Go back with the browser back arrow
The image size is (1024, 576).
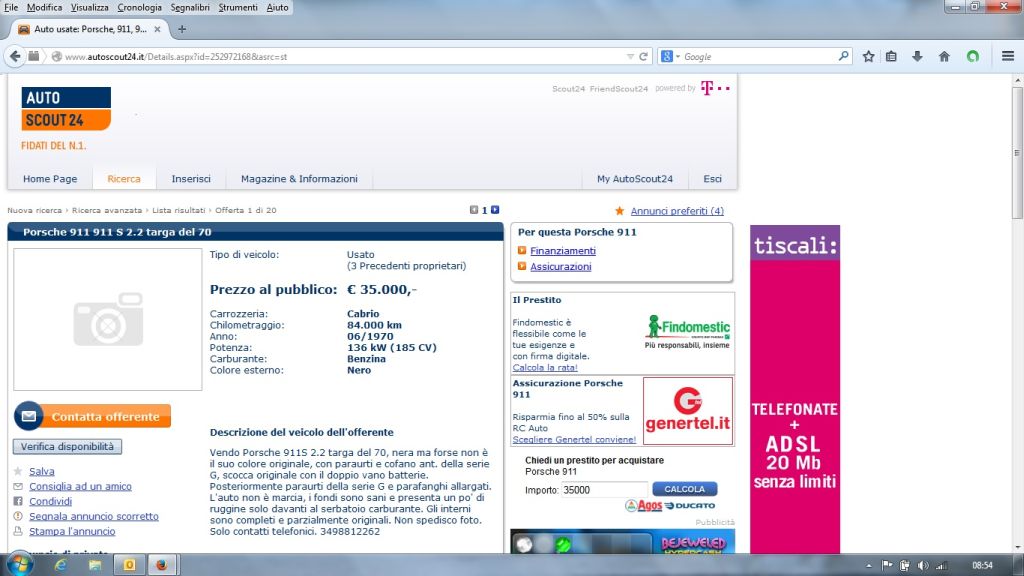[x=15, y=57]
